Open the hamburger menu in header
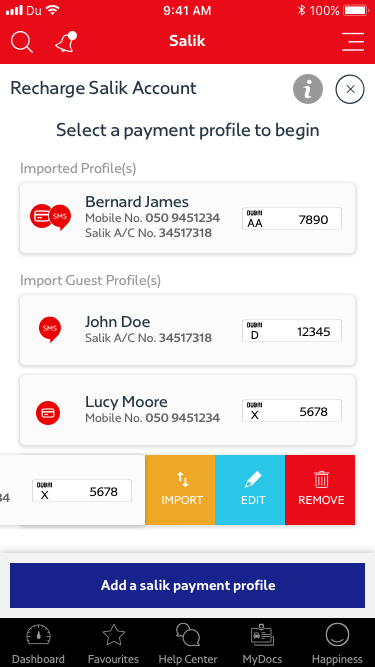This screenshot has width=375, height=667. [353, 42]
